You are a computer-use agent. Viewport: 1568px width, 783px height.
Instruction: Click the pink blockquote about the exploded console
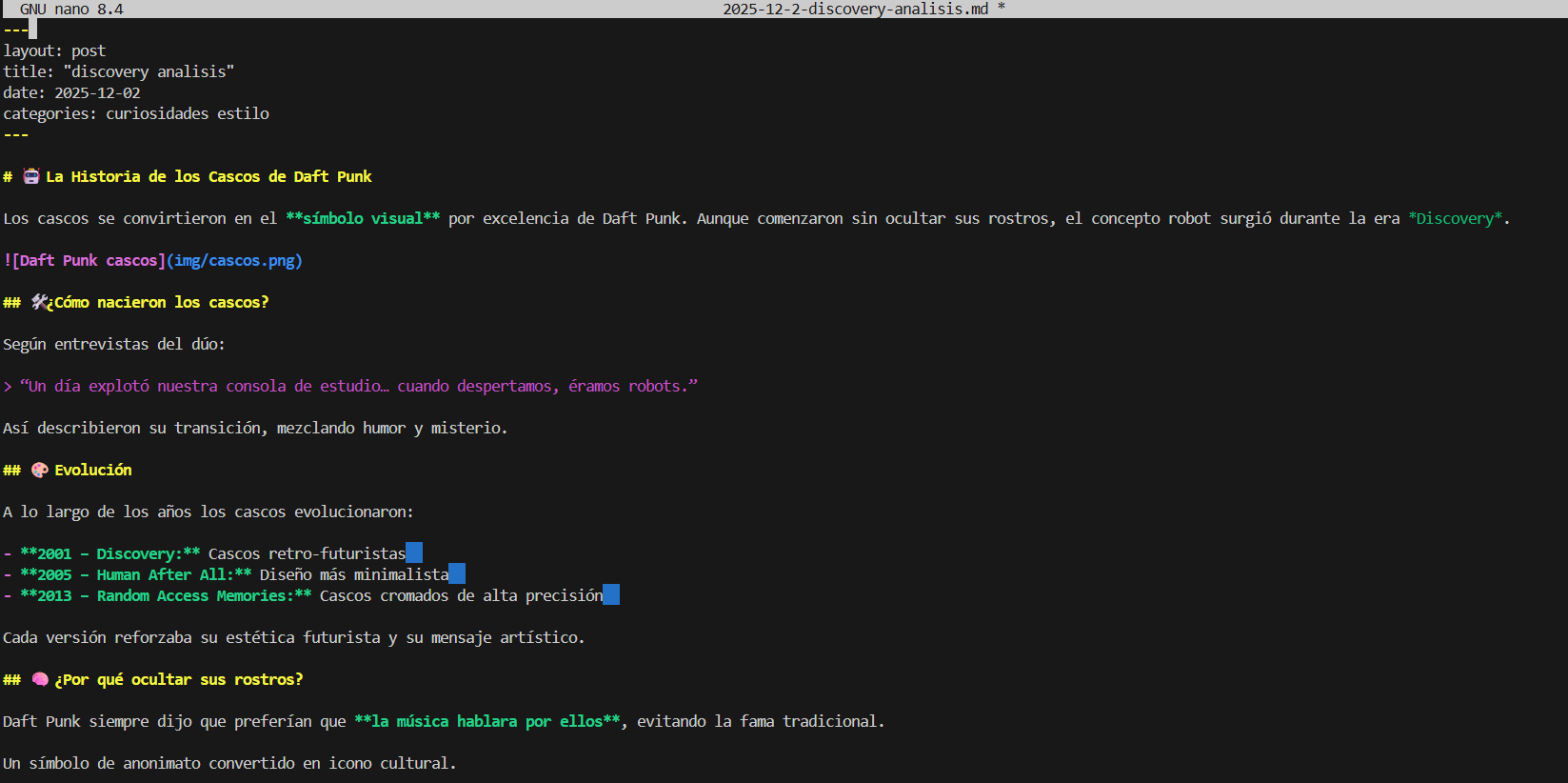coord(358,386)
